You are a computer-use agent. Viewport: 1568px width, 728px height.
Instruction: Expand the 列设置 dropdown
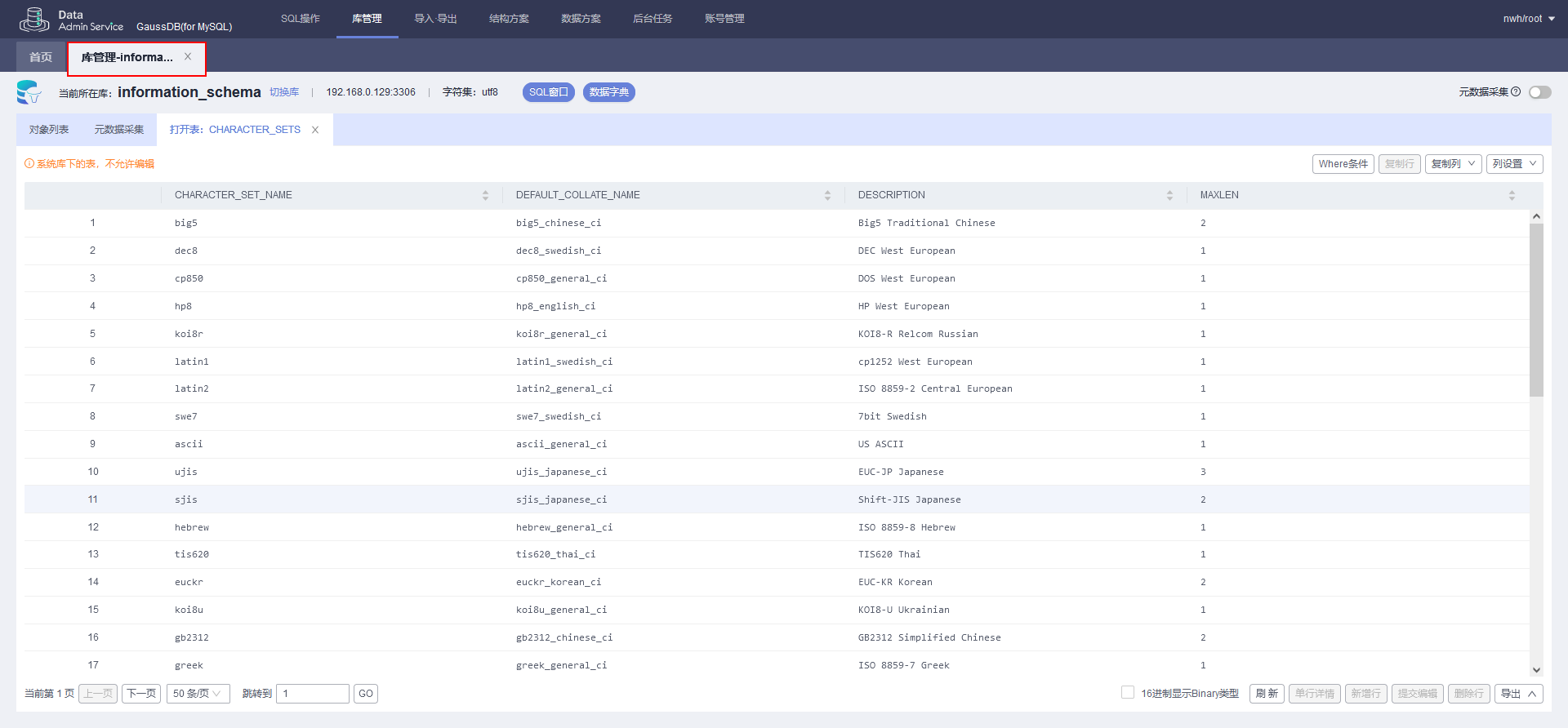(x=1515, y=164)
